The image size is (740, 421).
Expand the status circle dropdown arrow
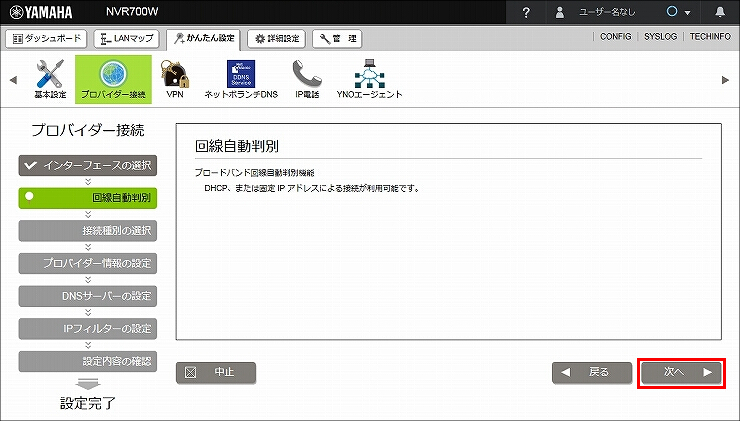pyautogui.click(x=688, y=13)
